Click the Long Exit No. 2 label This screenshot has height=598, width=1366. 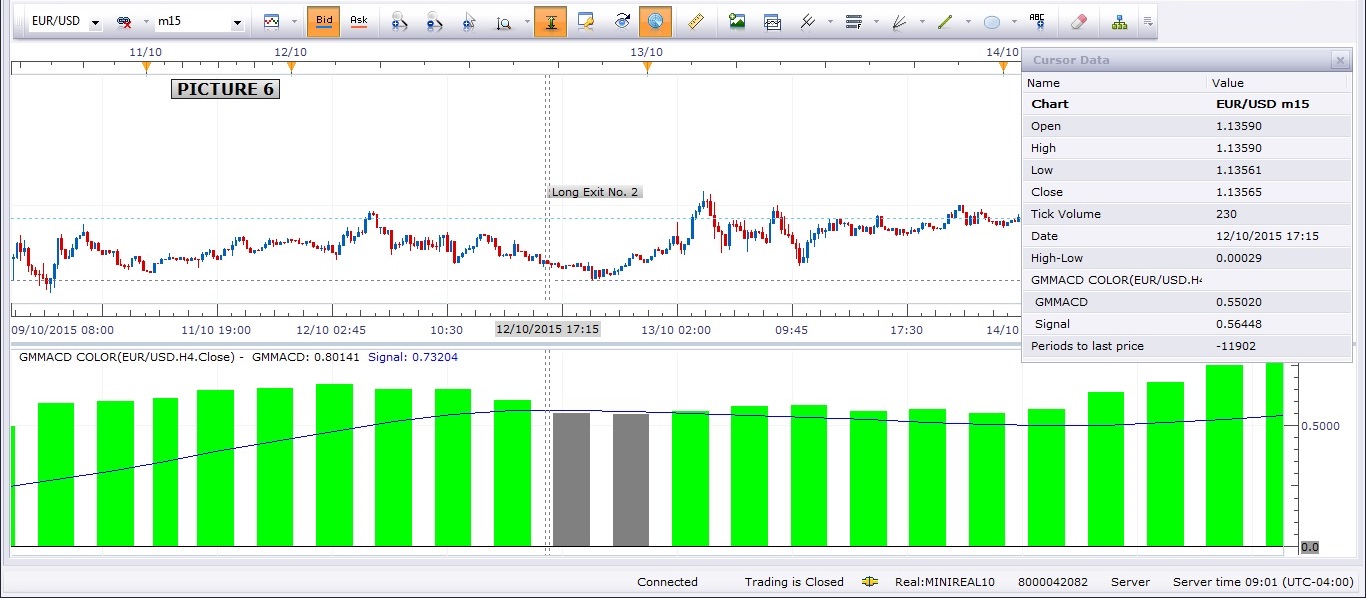[595, 192]
